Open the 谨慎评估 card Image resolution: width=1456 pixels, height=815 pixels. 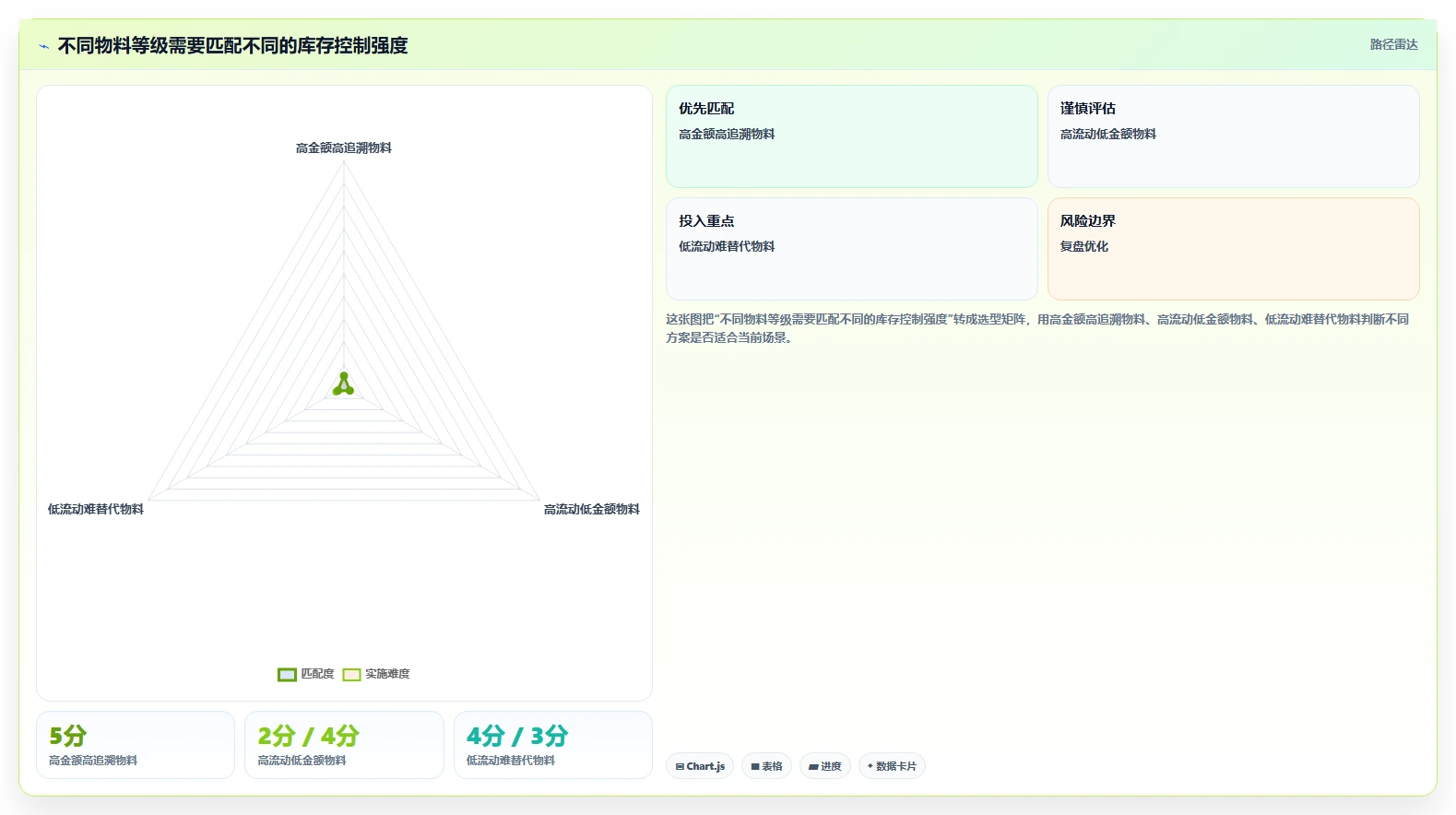pos(1233,136)
